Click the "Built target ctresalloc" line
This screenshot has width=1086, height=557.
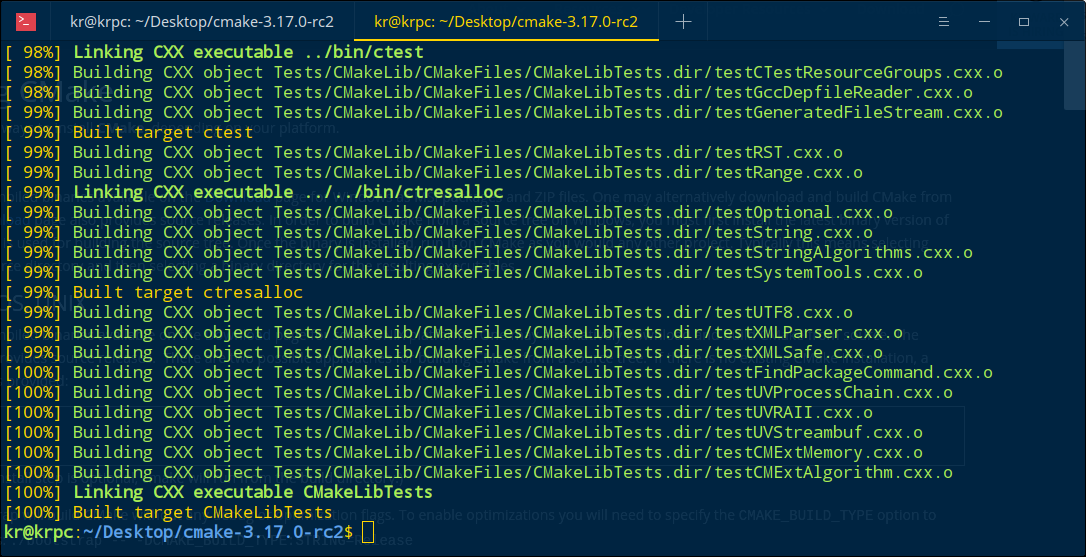[187, 292]
